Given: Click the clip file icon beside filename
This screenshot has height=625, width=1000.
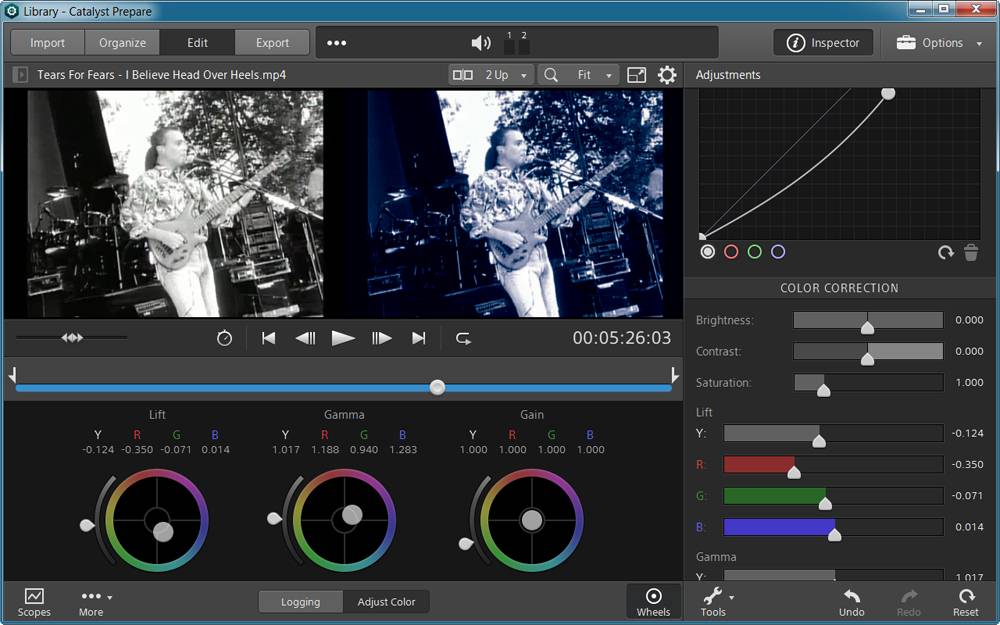Looking at the screenshot, I should [x=20, y=75].
